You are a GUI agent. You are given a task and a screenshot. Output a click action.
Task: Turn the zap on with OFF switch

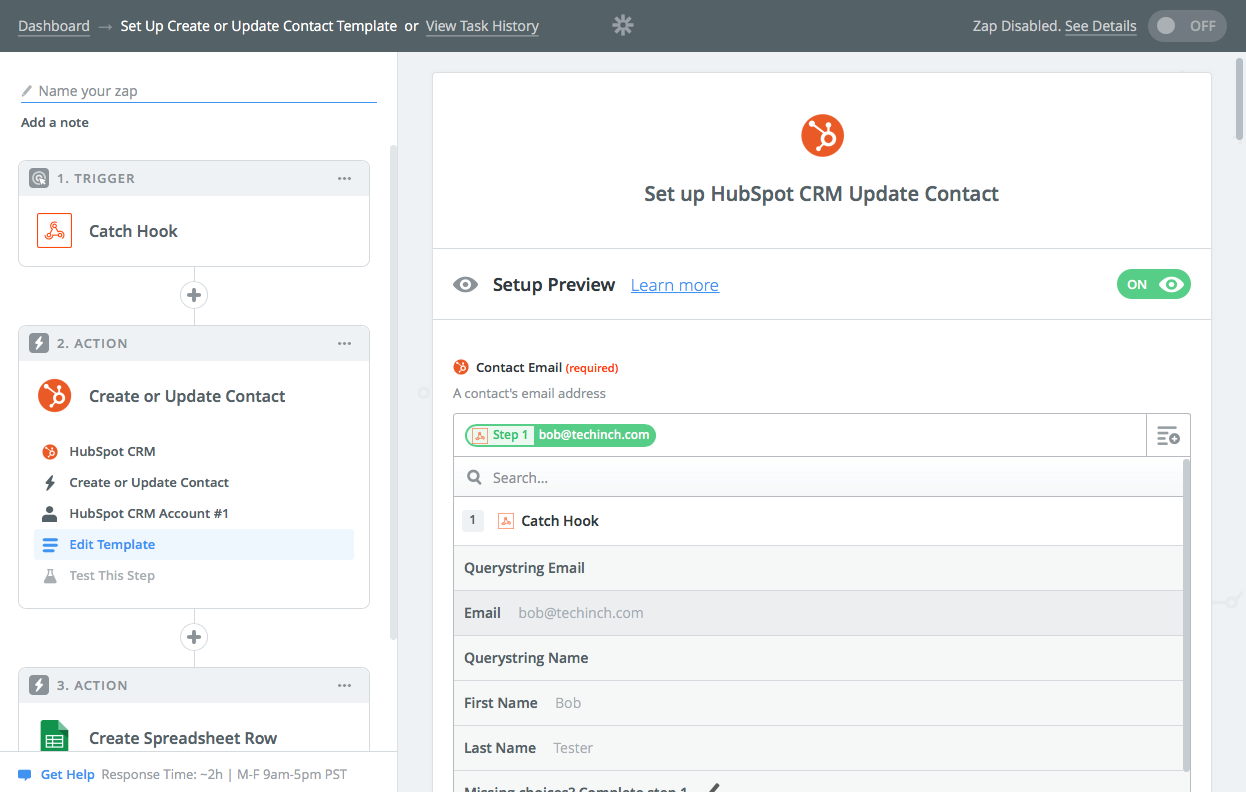click(x=1188, y=26)
